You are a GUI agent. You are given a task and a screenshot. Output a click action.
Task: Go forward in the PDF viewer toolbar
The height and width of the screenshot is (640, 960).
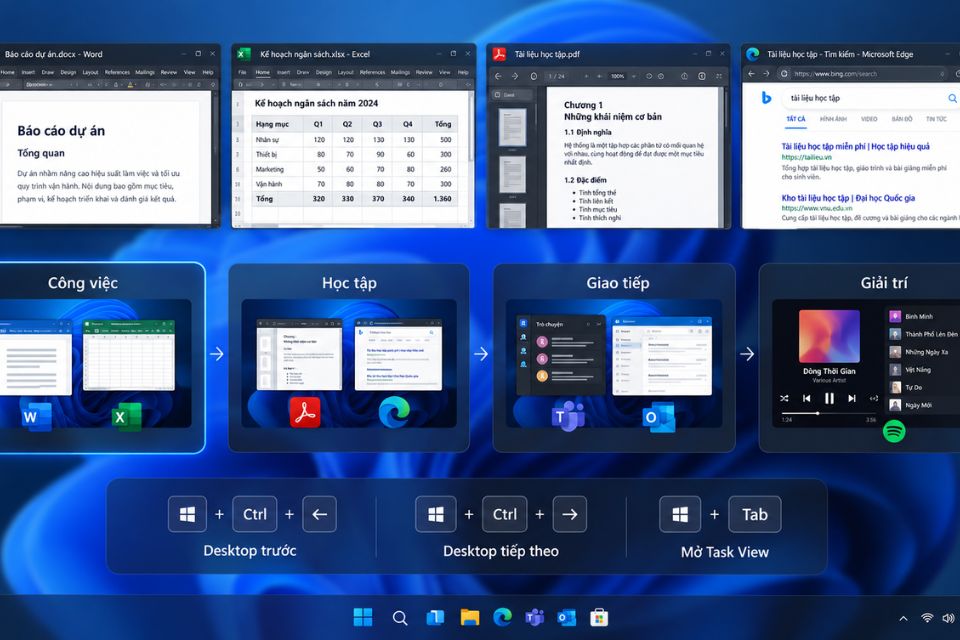coord(515,76)
